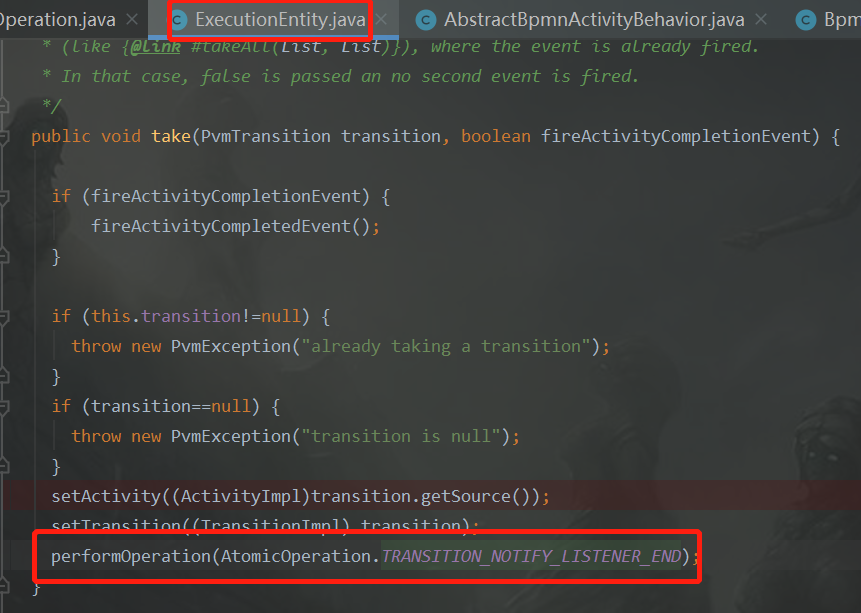Click the setActivity method call

point(106,496)
